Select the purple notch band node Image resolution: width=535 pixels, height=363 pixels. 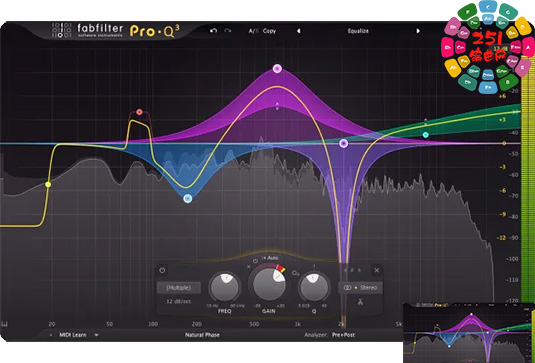coord(344,143)
